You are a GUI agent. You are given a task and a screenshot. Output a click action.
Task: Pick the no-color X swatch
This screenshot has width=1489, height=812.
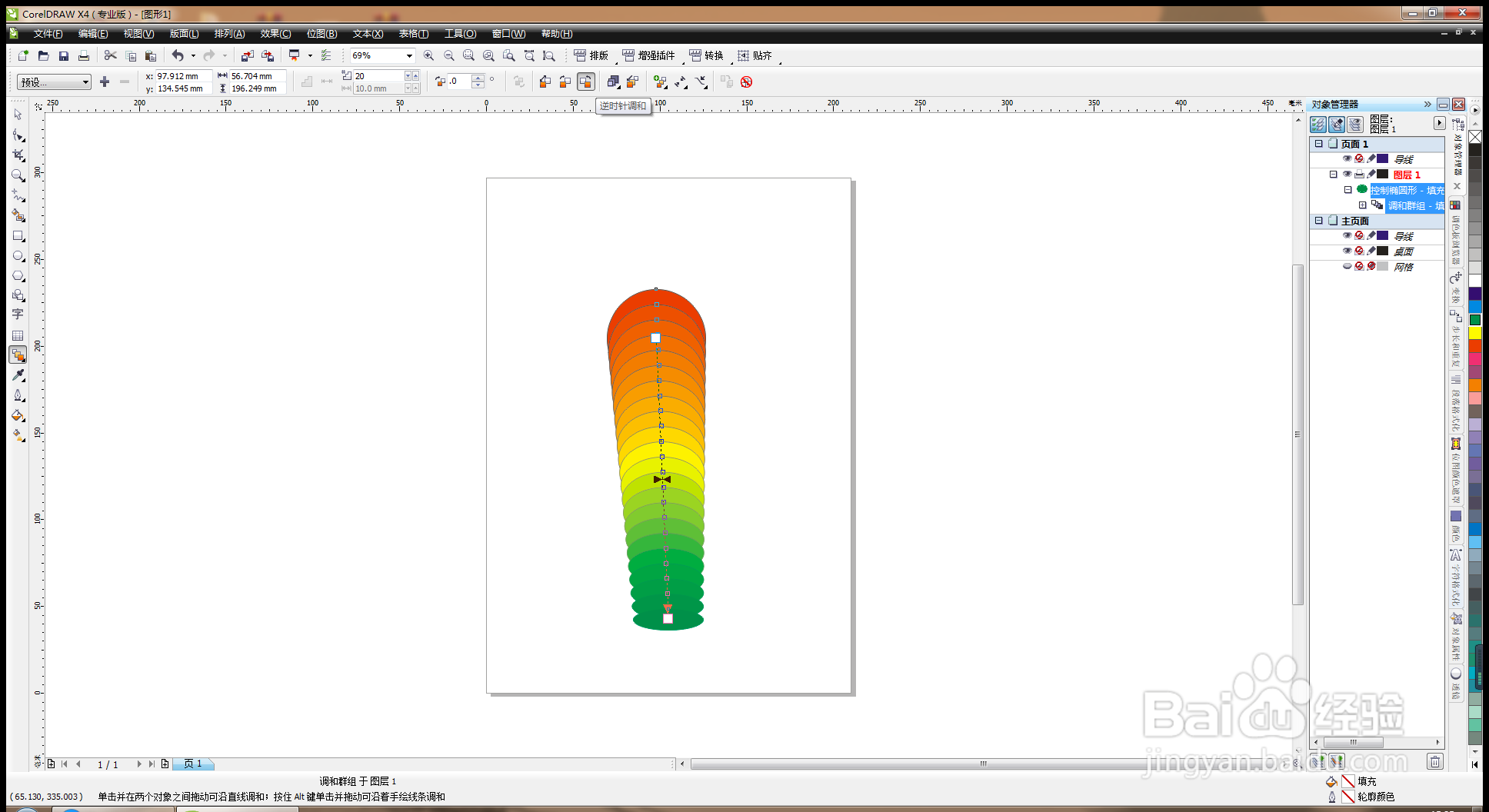coord(1475,137)
